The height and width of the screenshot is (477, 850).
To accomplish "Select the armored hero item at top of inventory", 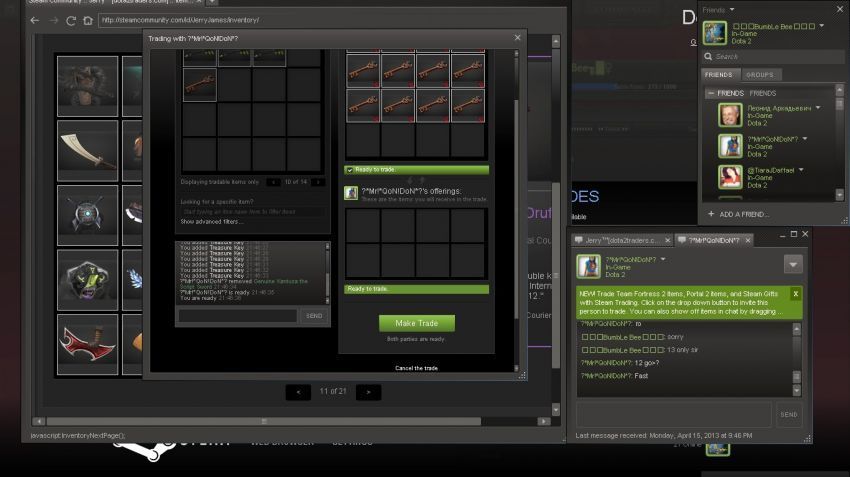I will coord(87,86).
